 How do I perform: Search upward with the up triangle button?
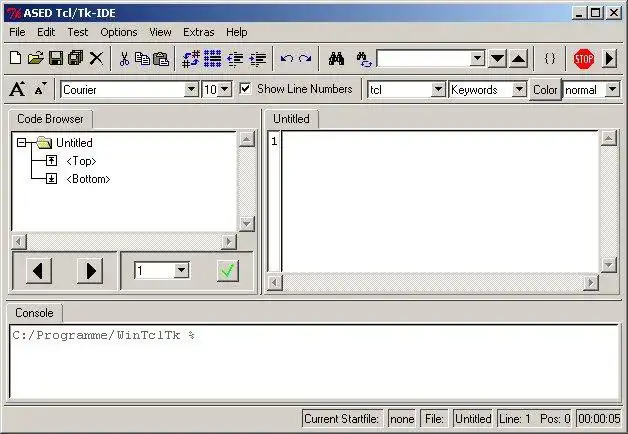tap(519, 59)
